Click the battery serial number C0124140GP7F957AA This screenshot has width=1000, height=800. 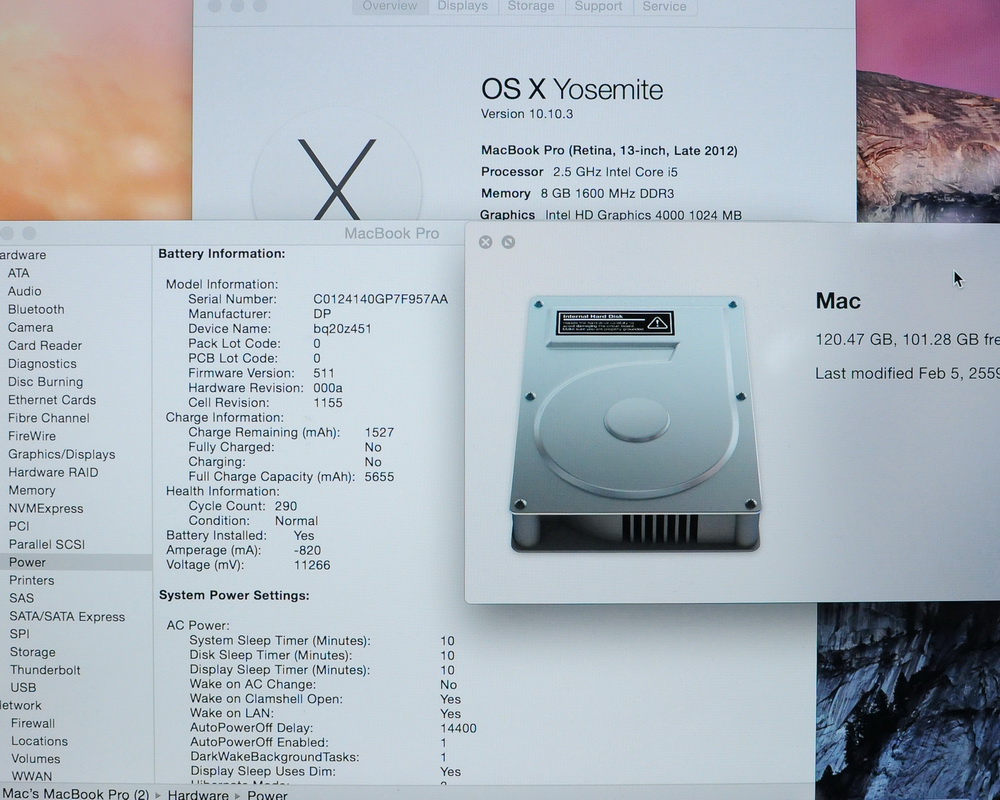point(380,299)
